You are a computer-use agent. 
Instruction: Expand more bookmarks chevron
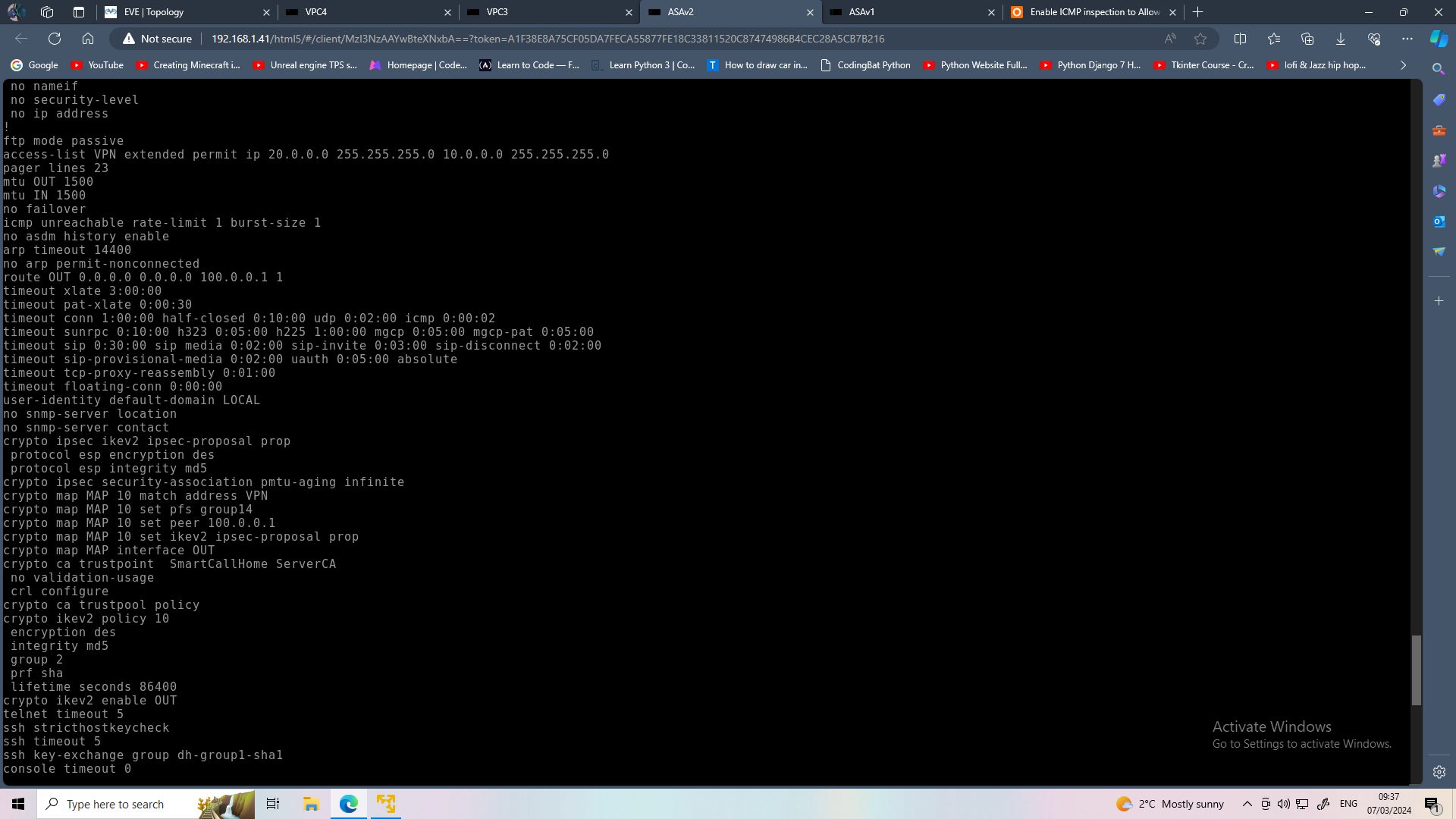click(1403, 65)
